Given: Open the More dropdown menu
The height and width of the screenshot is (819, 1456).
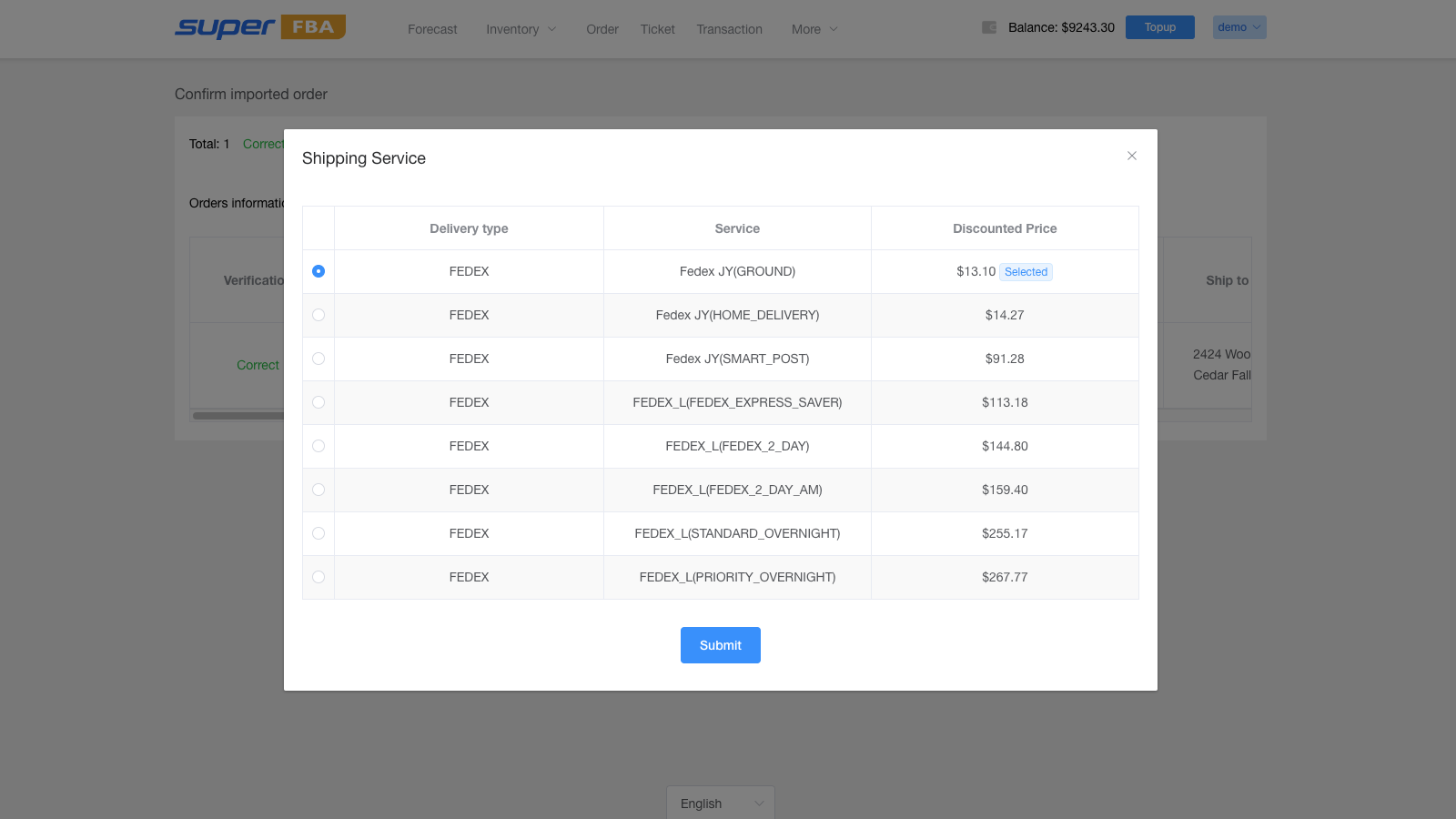Looking at the screenshot, I should click(814, 29).
